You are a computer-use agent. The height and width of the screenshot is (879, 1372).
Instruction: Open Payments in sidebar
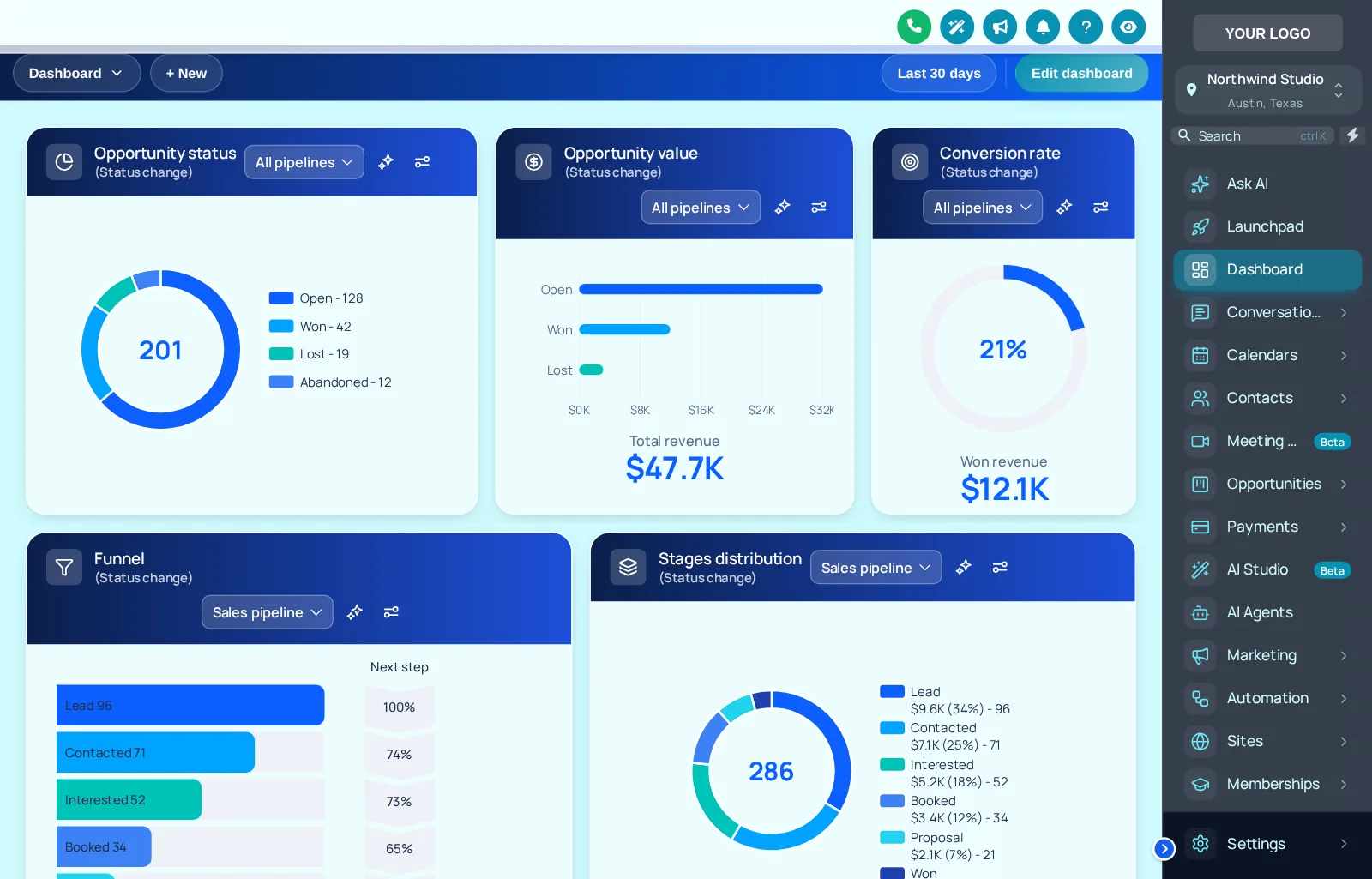point(1267,527)
